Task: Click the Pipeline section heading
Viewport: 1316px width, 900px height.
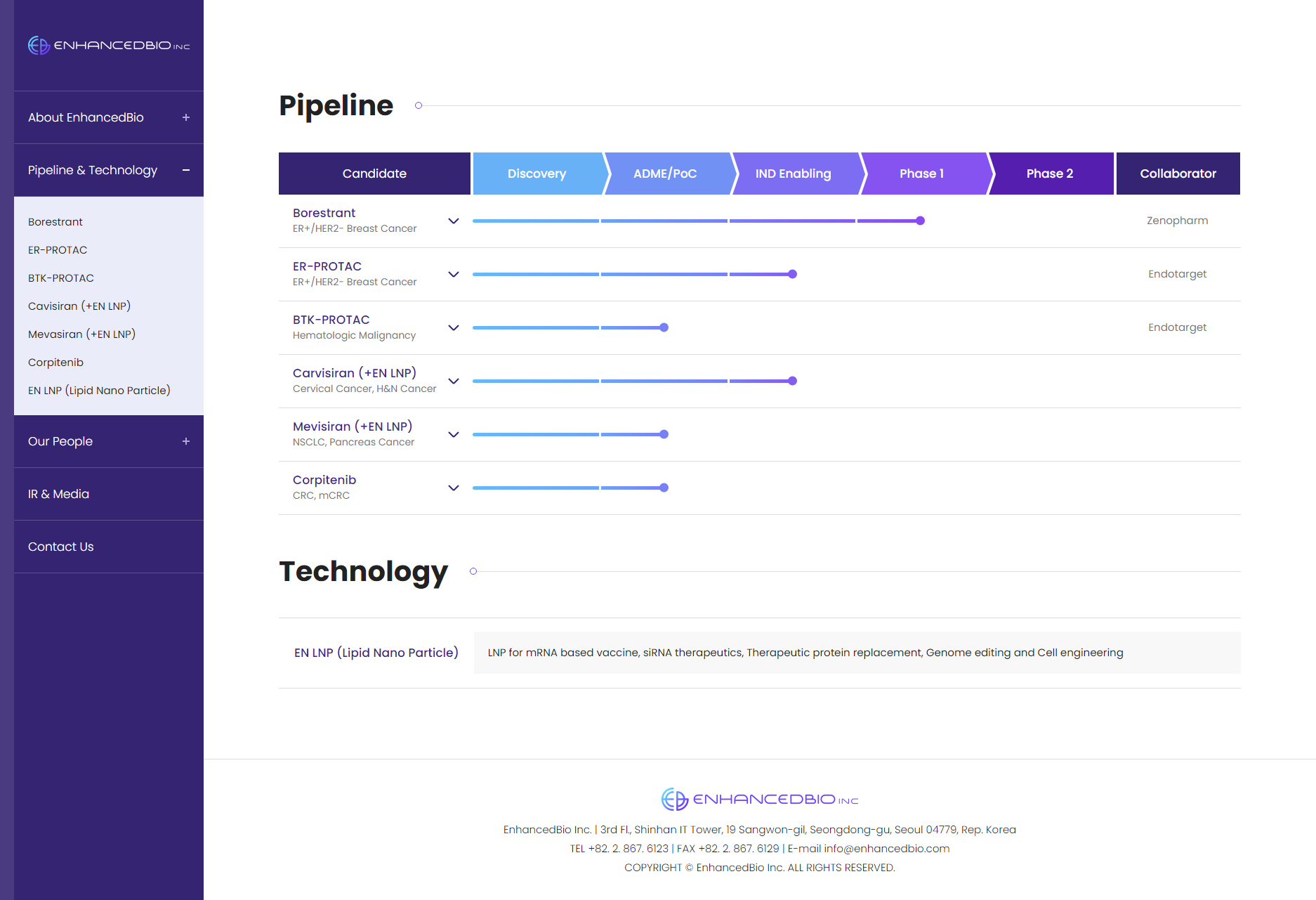Action: [336, 105]
